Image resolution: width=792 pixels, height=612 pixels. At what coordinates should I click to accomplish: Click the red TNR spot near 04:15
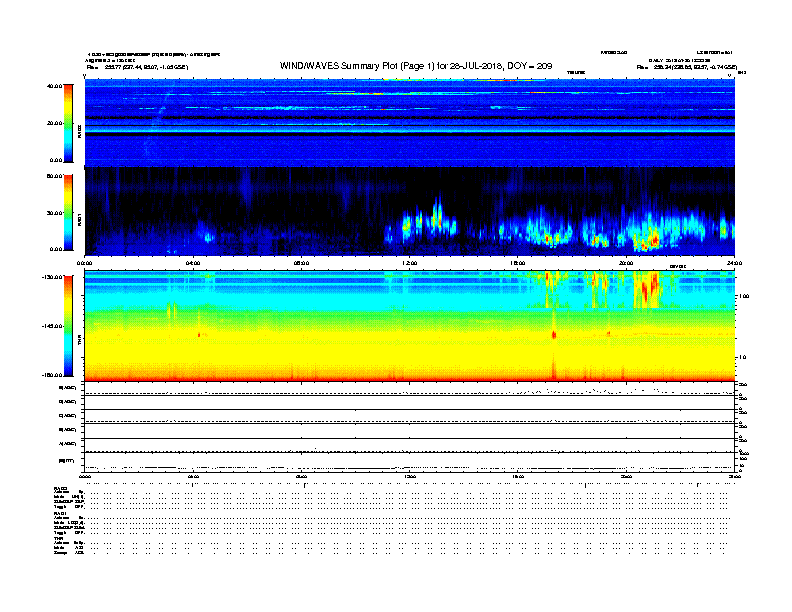coord(199,335)
